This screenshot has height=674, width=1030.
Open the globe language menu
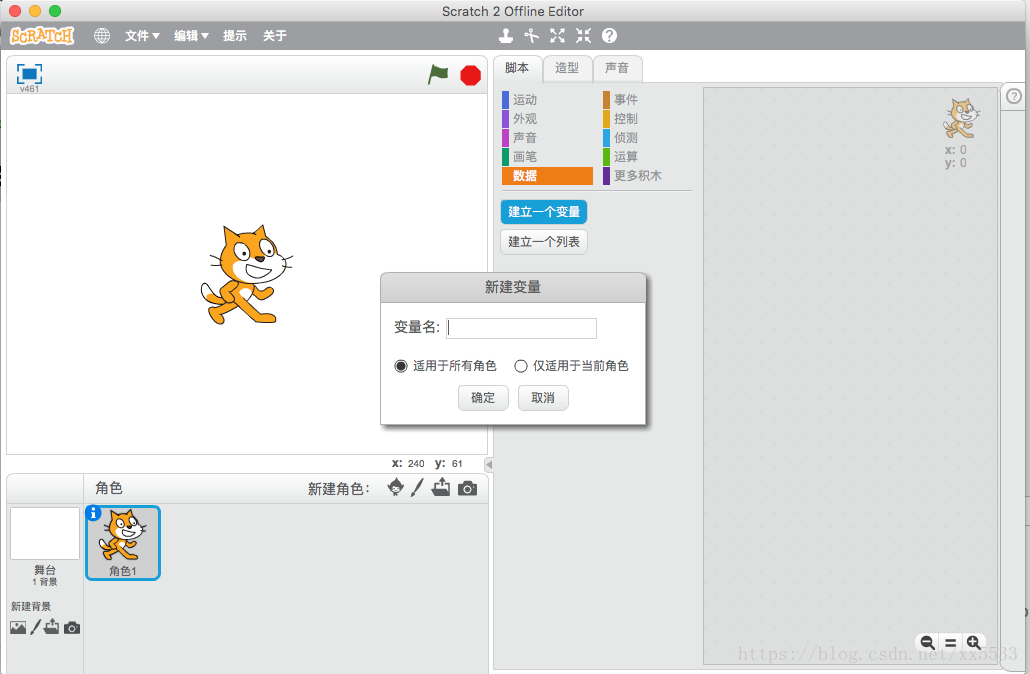(x=102, y=35)
